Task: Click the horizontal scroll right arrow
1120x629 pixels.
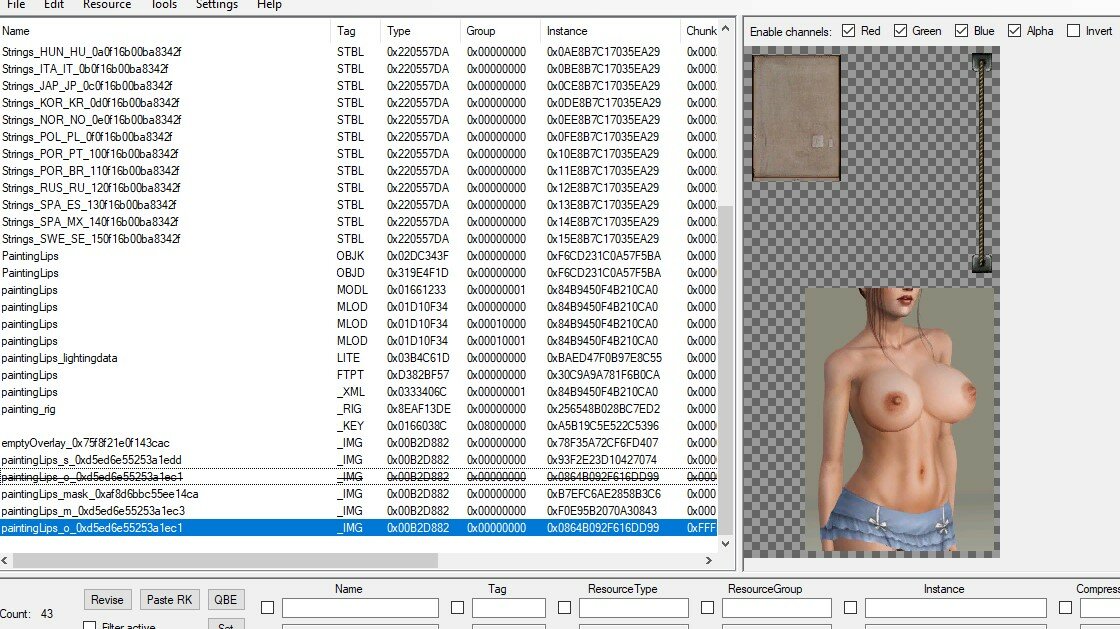Action: click(709, 560)
